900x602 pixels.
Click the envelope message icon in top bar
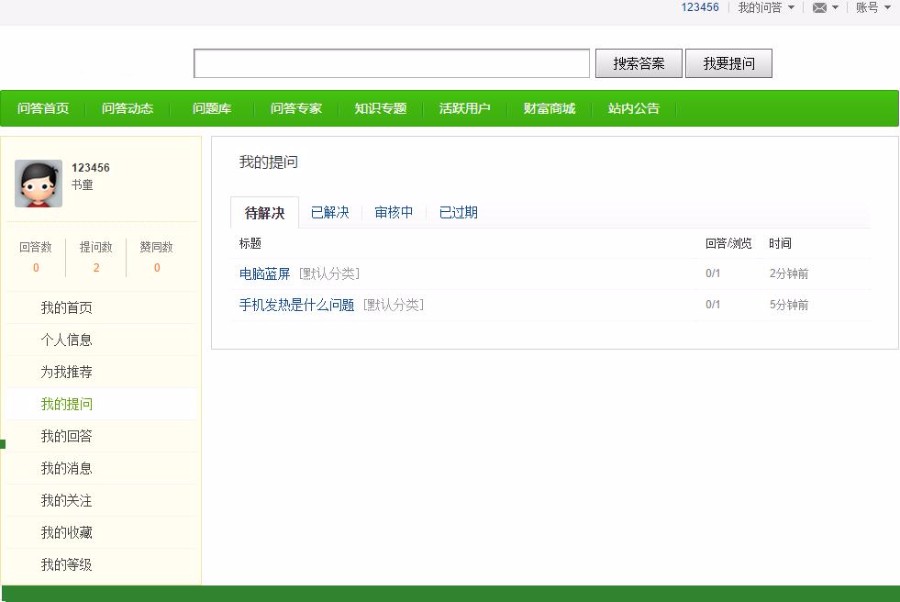tap(821, 8)
